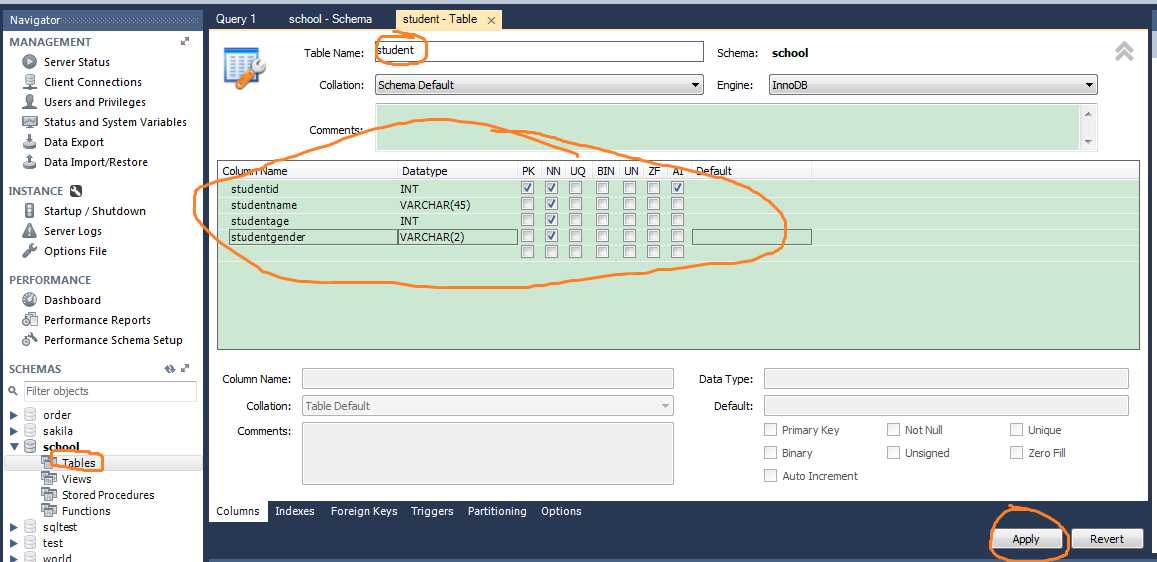Click the Client Connections icon
This screenshot has width=1157, height=562.
tap(30, 82)
